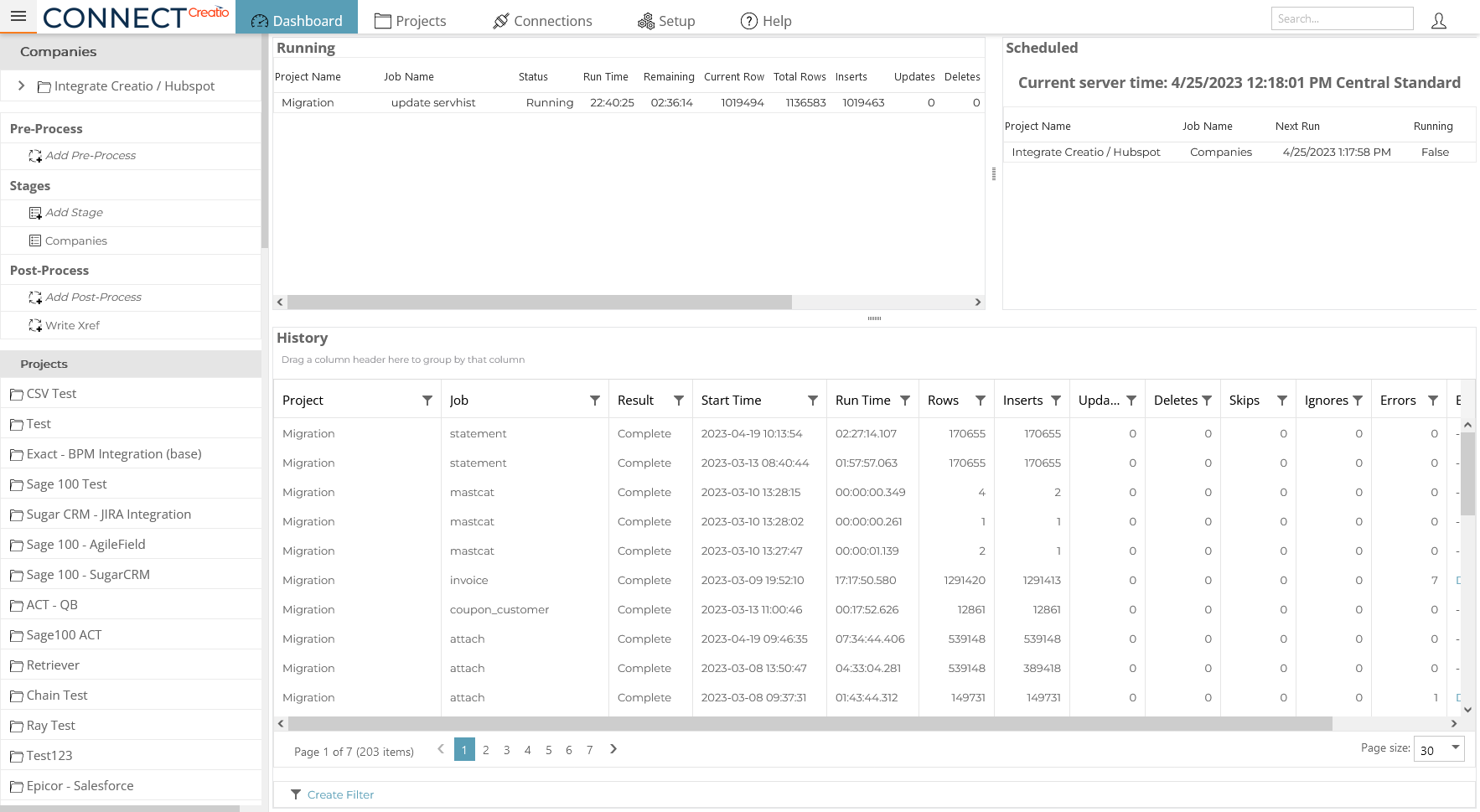Image resolution: width=1480 pixels, height=812 pixels.
Task: Click the Help question mark icon
Action: 748,20
